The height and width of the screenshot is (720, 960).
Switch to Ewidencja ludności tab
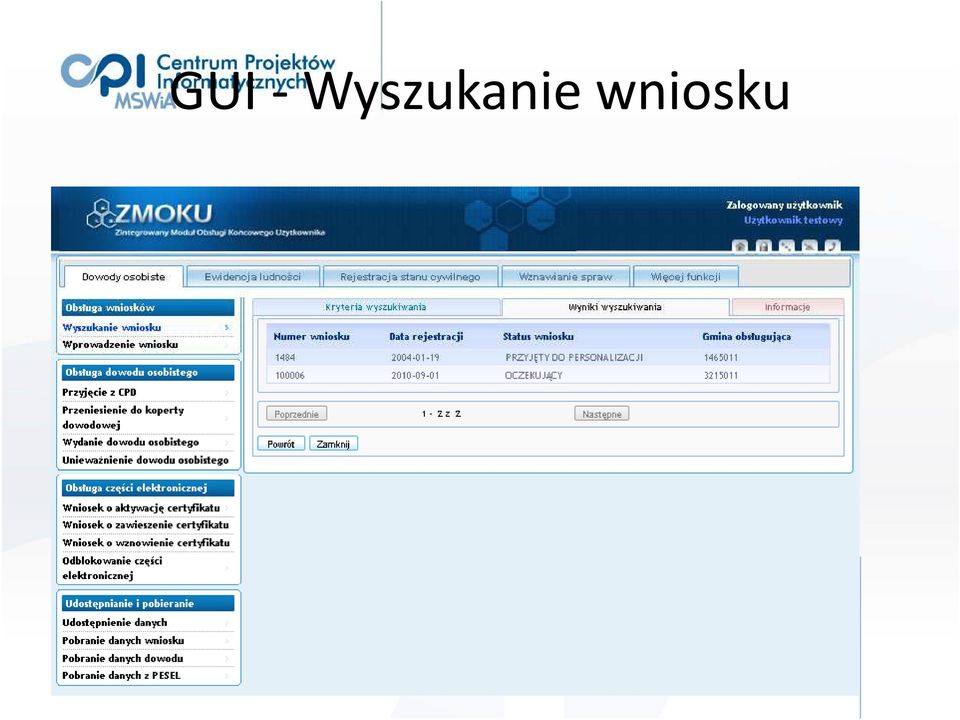253,277
